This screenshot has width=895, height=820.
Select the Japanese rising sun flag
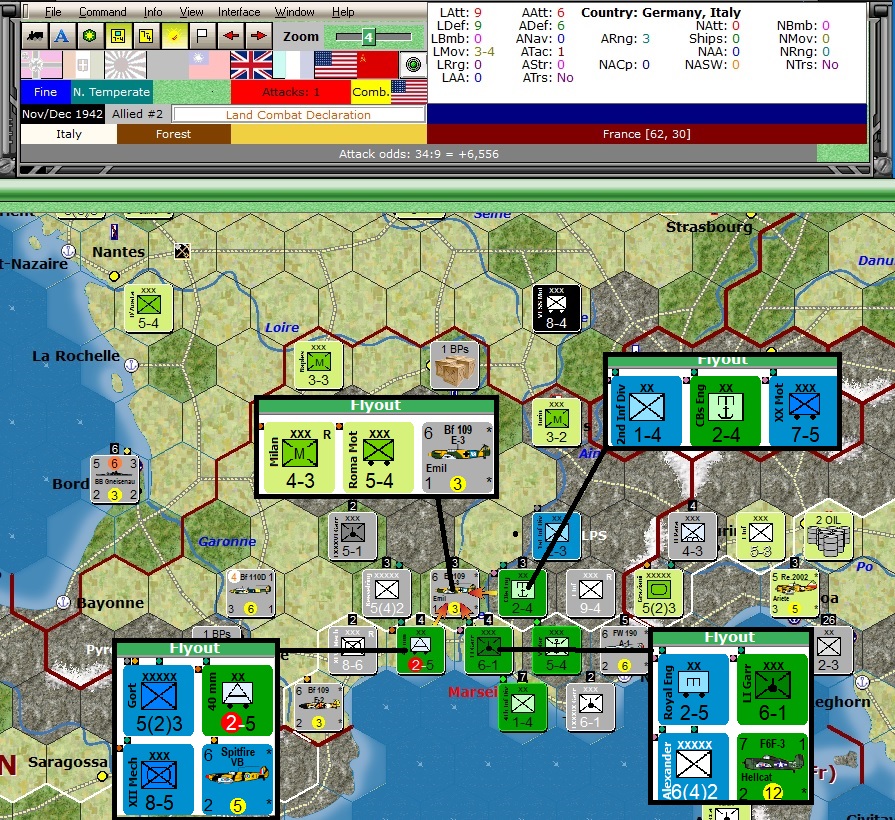click(125, 64)
